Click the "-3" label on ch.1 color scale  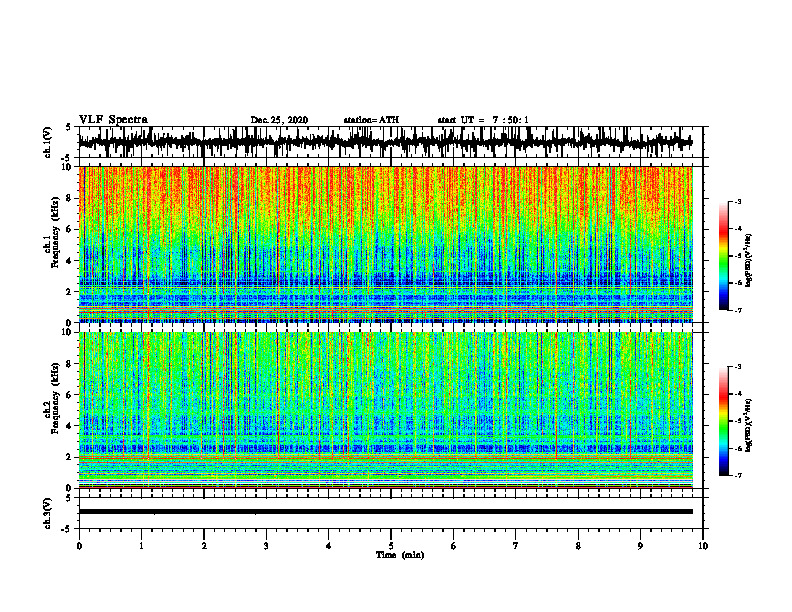tap(738, 202)
